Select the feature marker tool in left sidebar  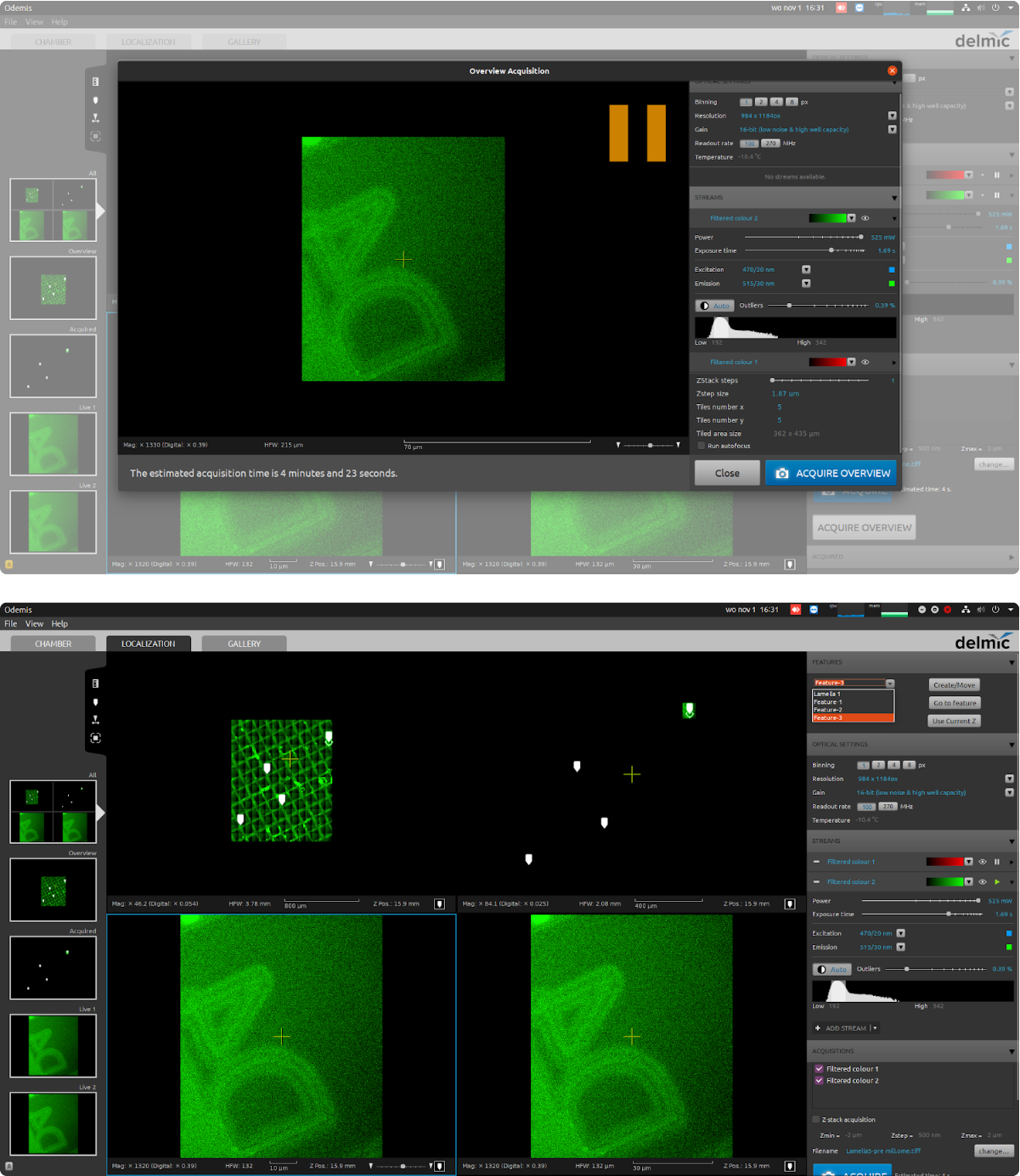95,702
